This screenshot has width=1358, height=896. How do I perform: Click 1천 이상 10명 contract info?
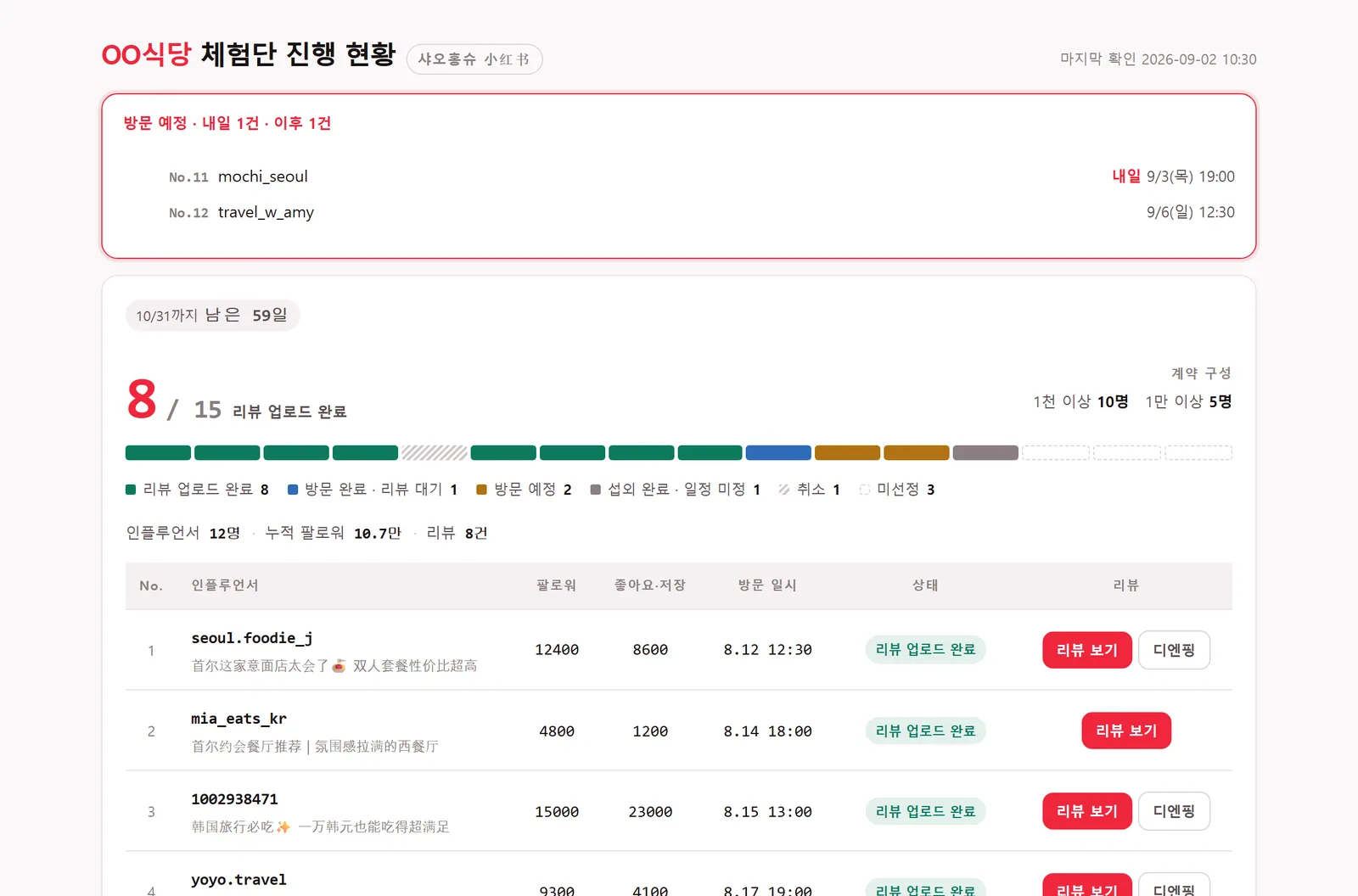1080,401
